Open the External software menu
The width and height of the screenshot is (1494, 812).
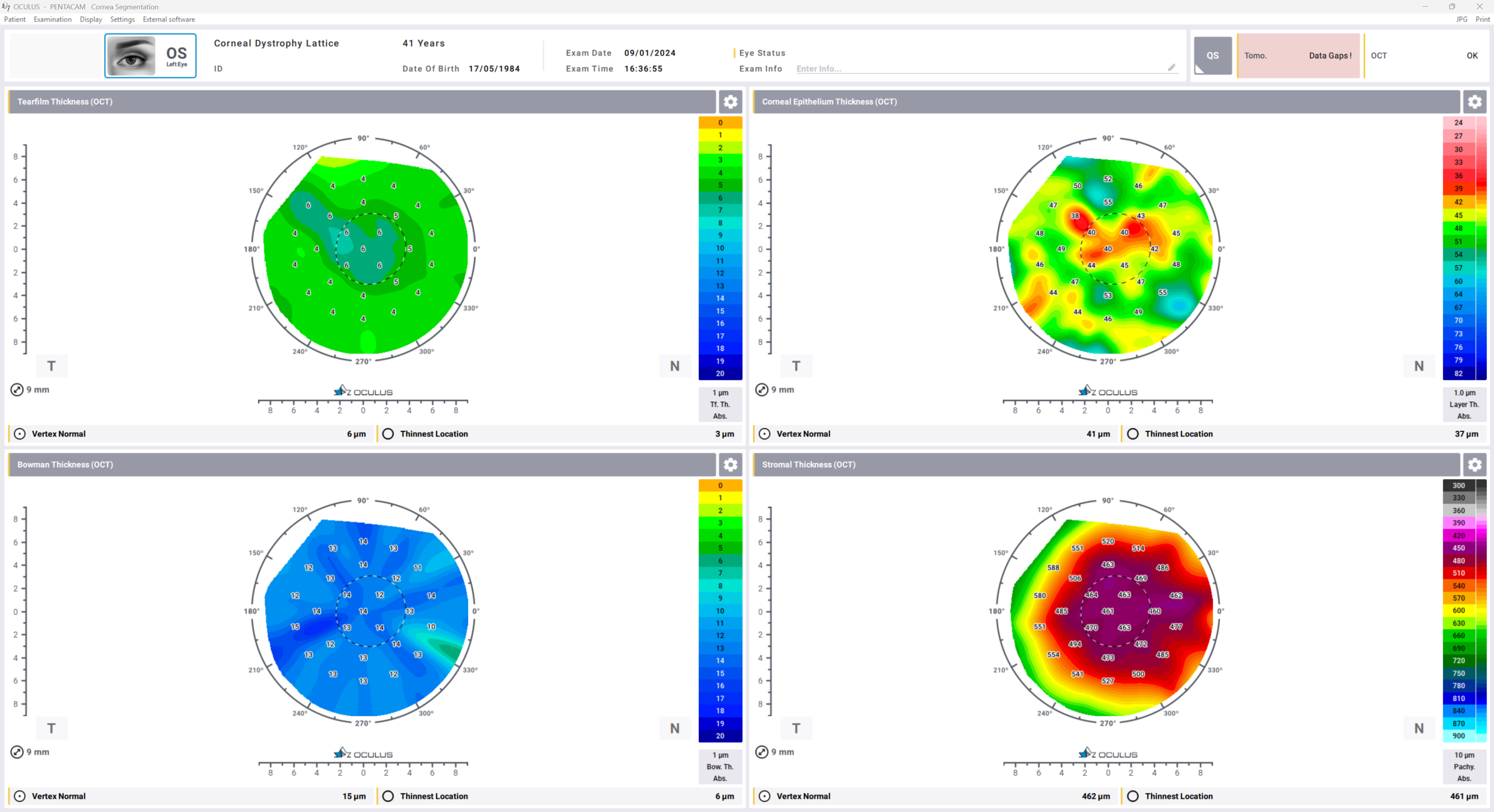click(x=169, y=19)
